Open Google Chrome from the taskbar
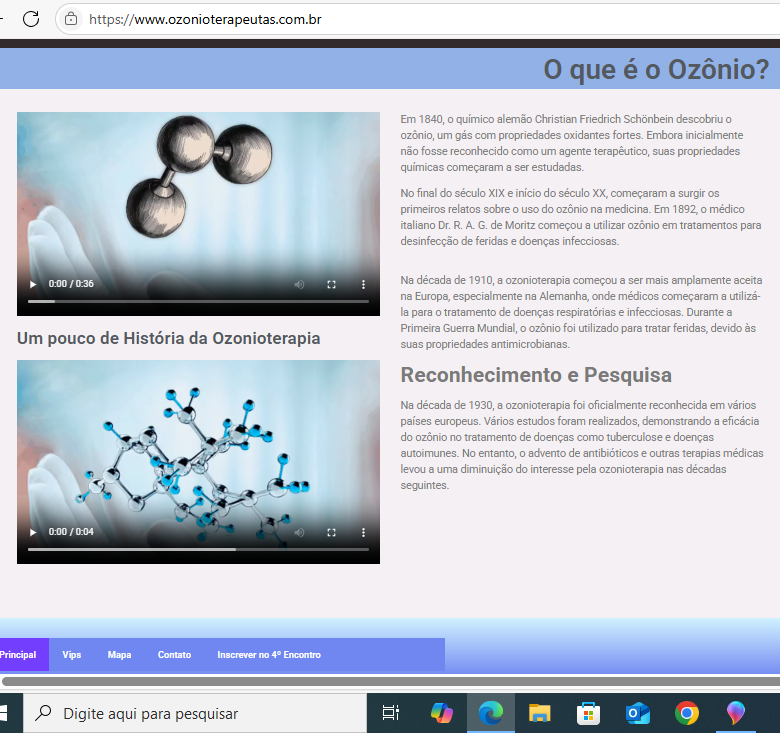The height and width of the screenshot is (733, 780). click(x=687, y=713)
